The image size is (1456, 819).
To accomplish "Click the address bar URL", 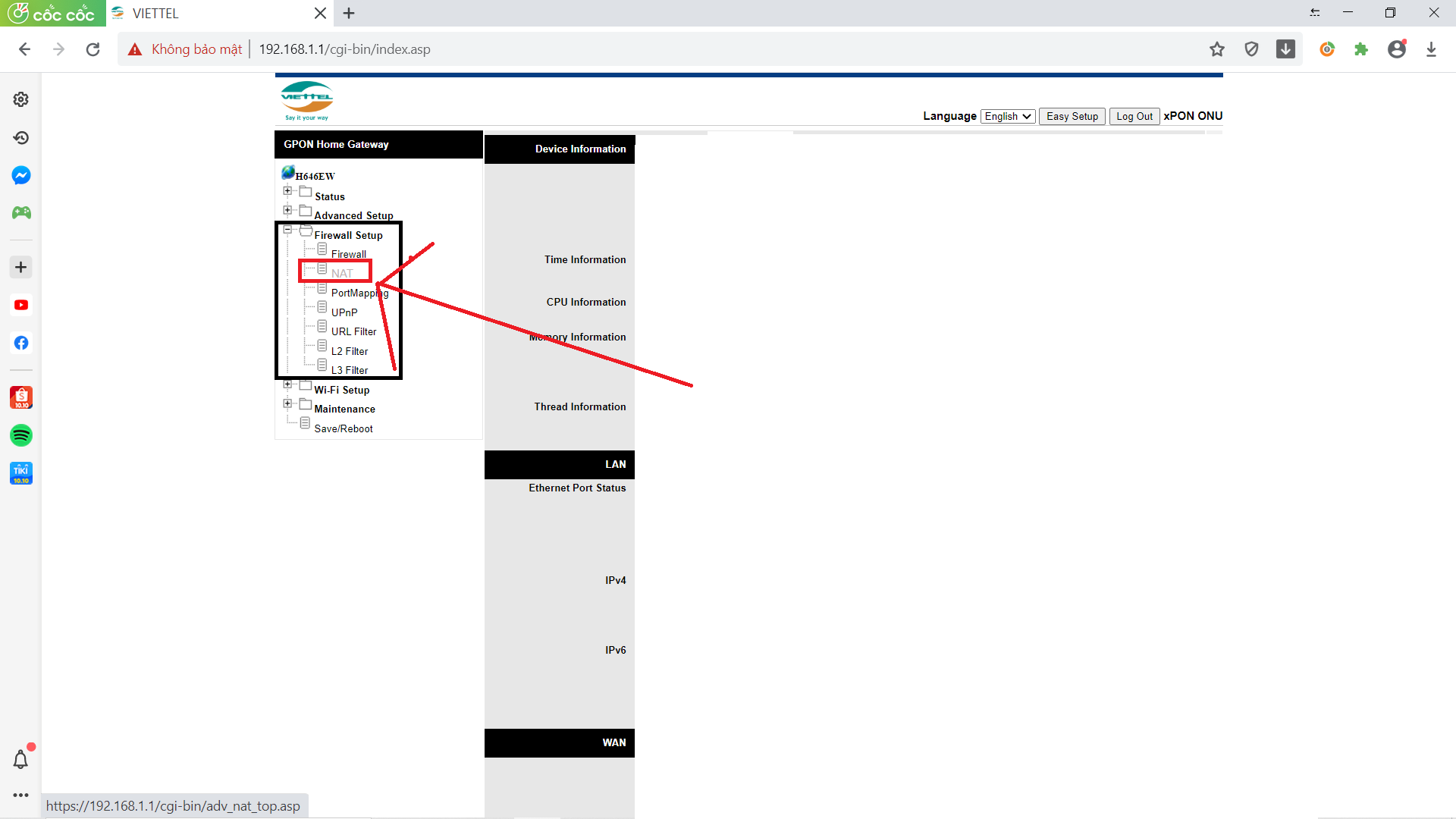I will (x=344, y=49).
